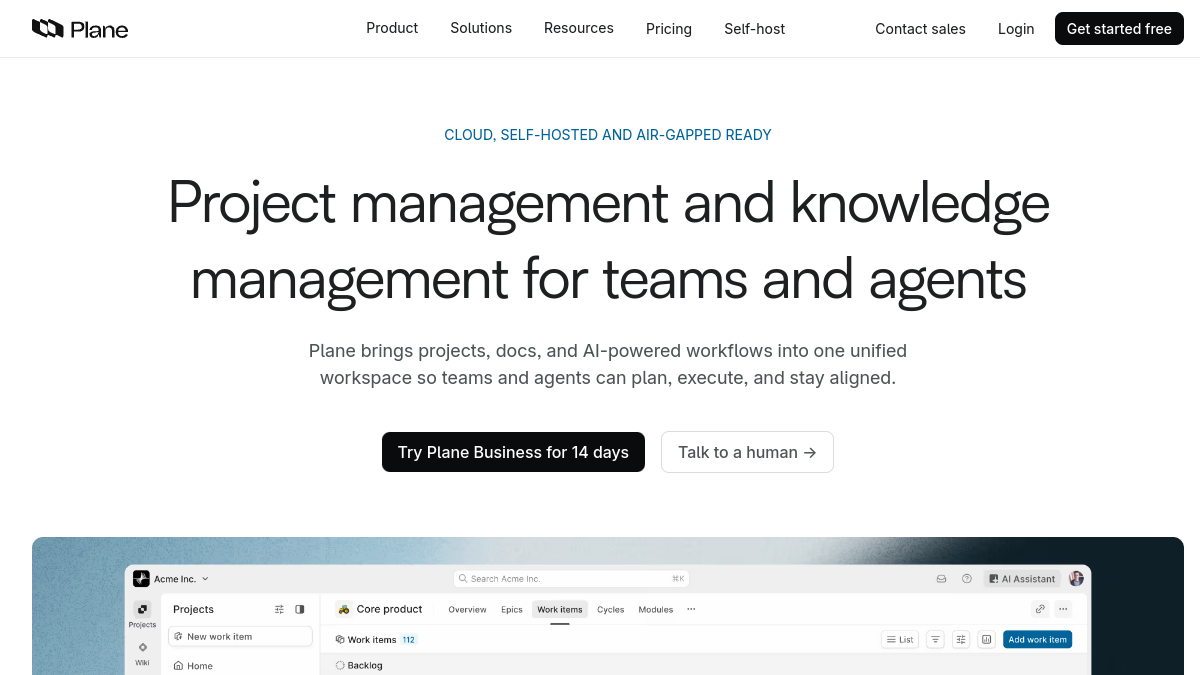Open the more options menu beside the link icon
This screenshot has width=1200, height=675.
[x=1063, y=609]
